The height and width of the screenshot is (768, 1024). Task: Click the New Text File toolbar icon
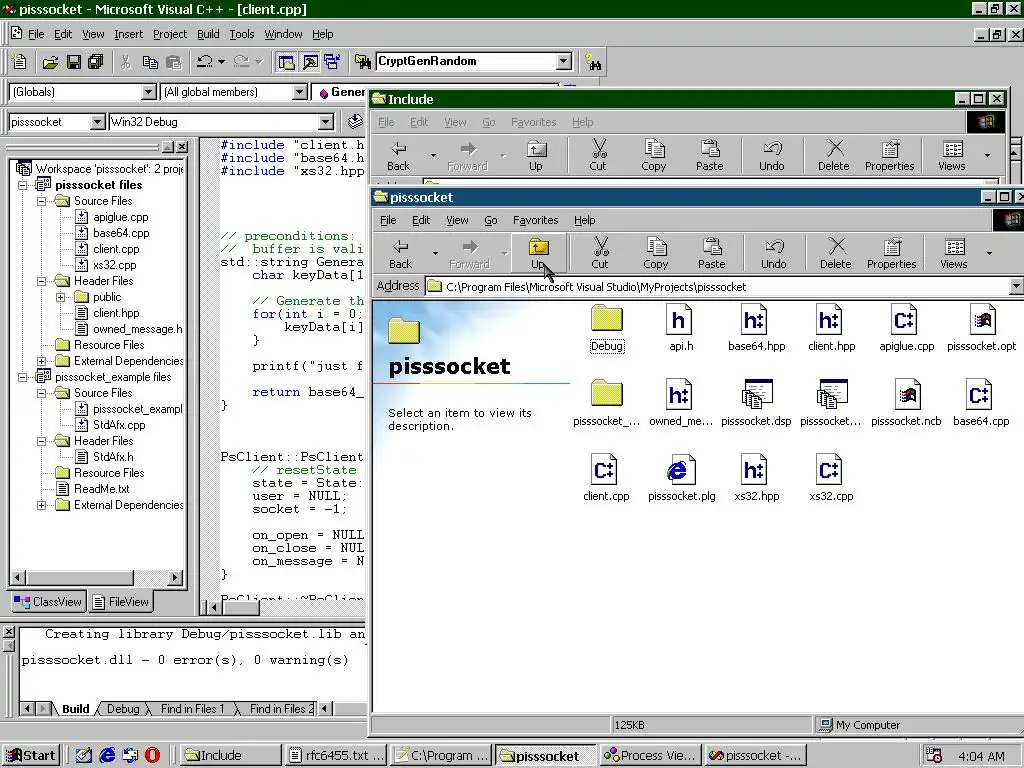pyautogui.click(x=20, y=62)
